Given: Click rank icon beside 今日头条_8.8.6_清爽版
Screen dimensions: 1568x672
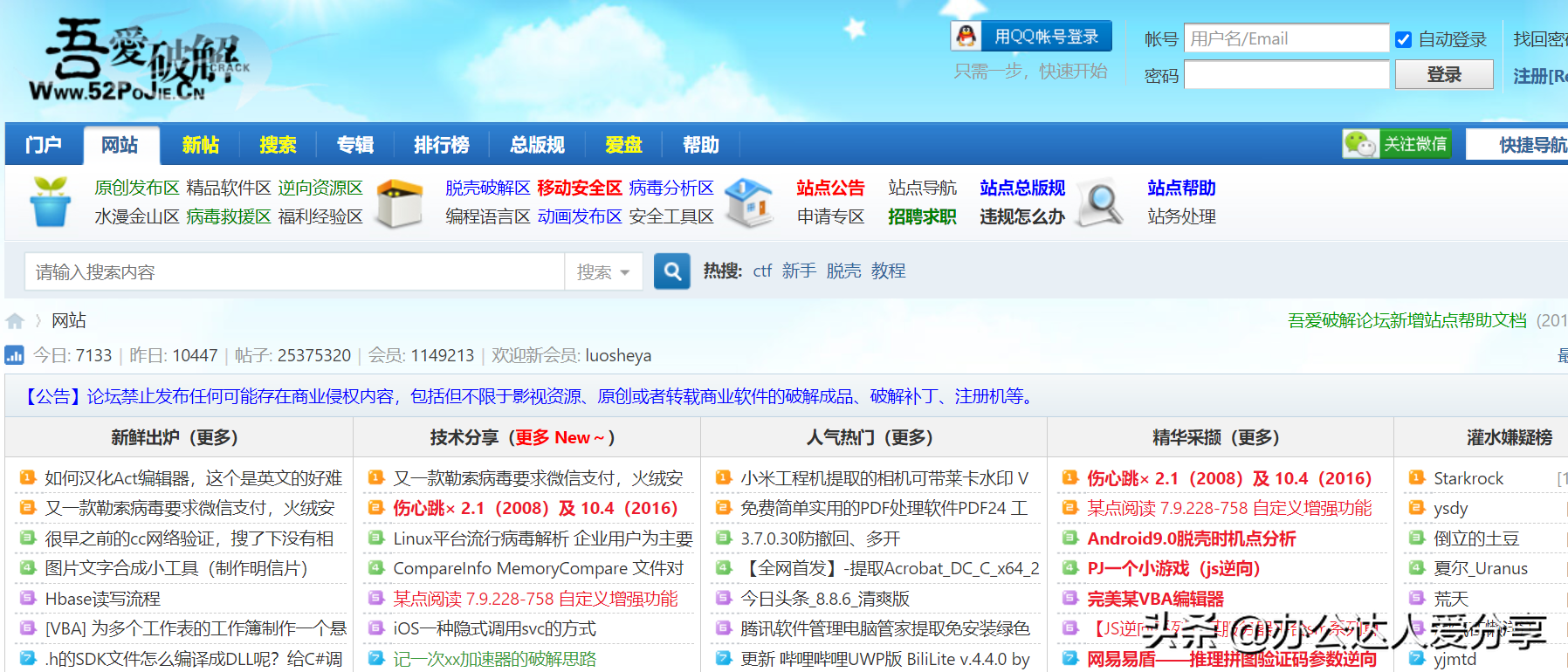Looking at the screenshot, I should pyautogui.click(x=723, y=599).
